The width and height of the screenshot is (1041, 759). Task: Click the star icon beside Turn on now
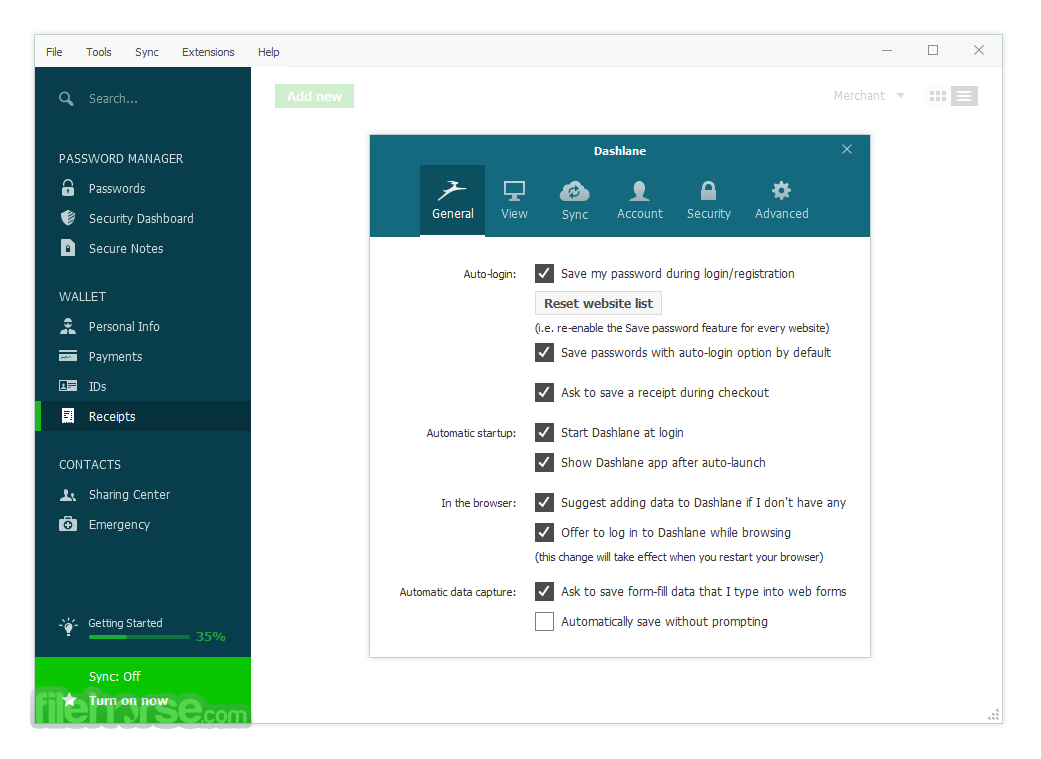coord(70,700)
